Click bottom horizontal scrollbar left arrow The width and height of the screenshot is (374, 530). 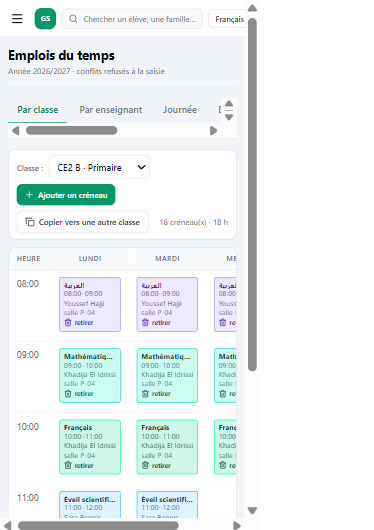[x=7, y=526]
